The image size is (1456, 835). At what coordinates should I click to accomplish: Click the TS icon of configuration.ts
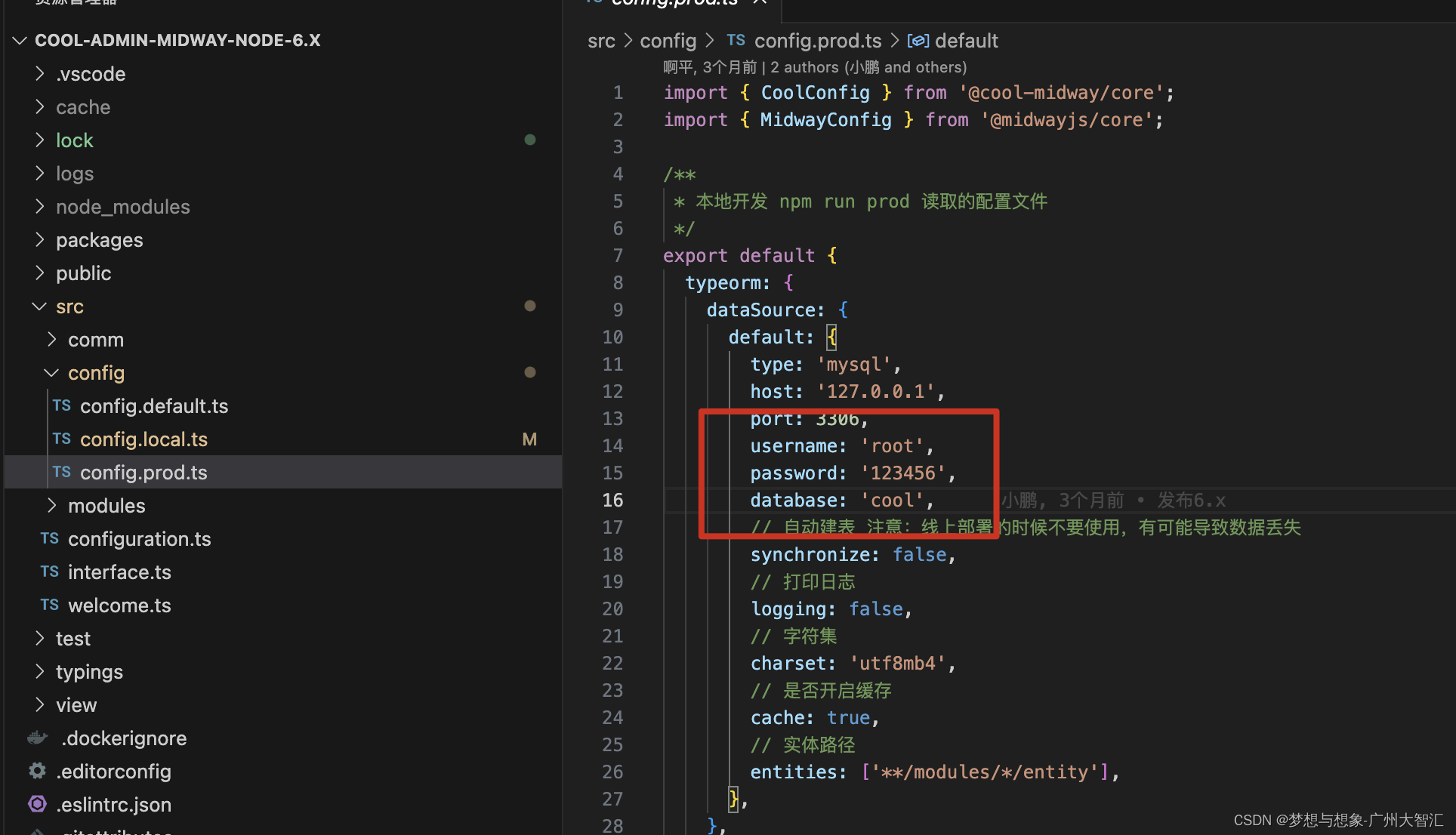[50, 538]
